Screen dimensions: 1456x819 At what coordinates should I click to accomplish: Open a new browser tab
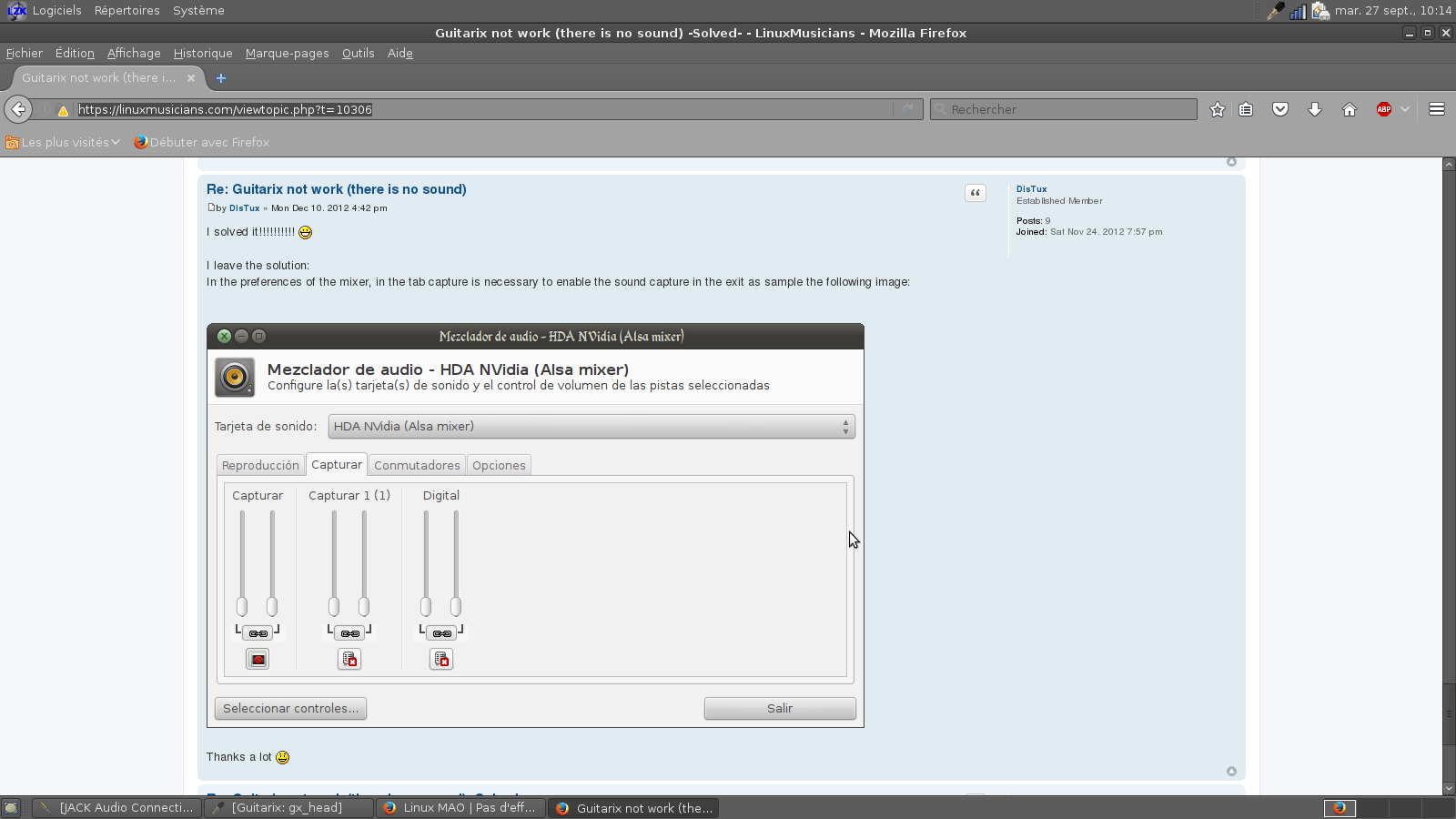[x=221, y=78]
